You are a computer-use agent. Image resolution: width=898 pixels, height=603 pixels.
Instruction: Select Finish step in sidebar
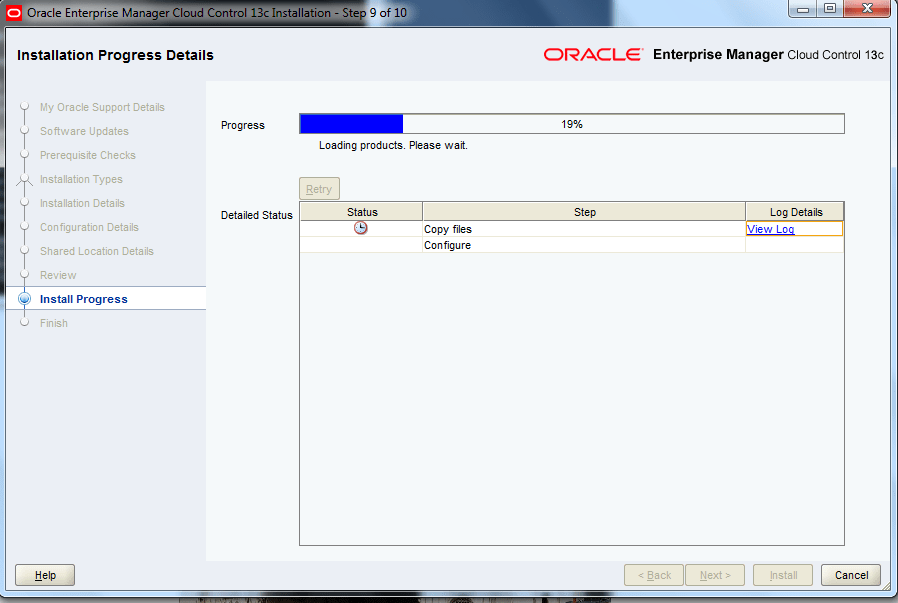click(54, 323)
